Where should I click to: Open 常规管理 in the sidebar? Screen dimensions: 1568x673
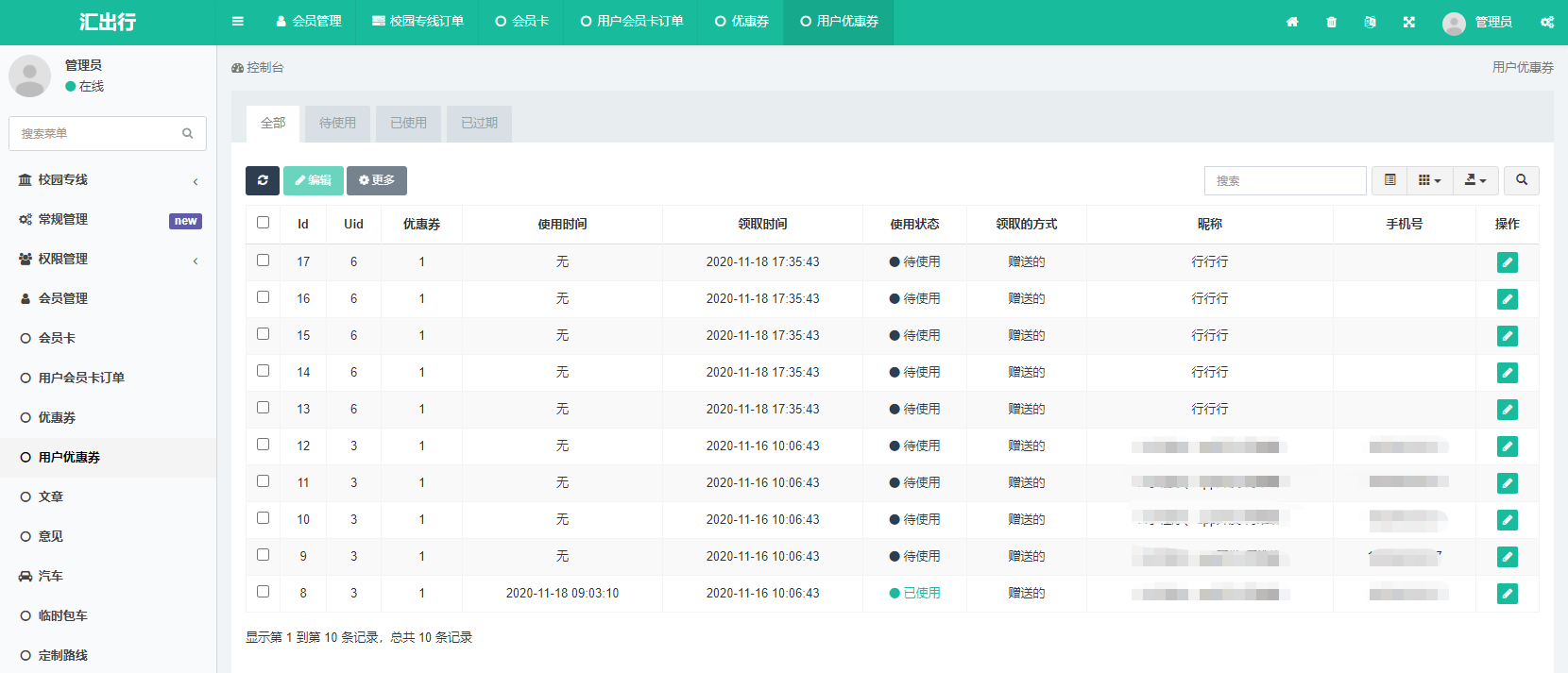(x=109, y=219)
